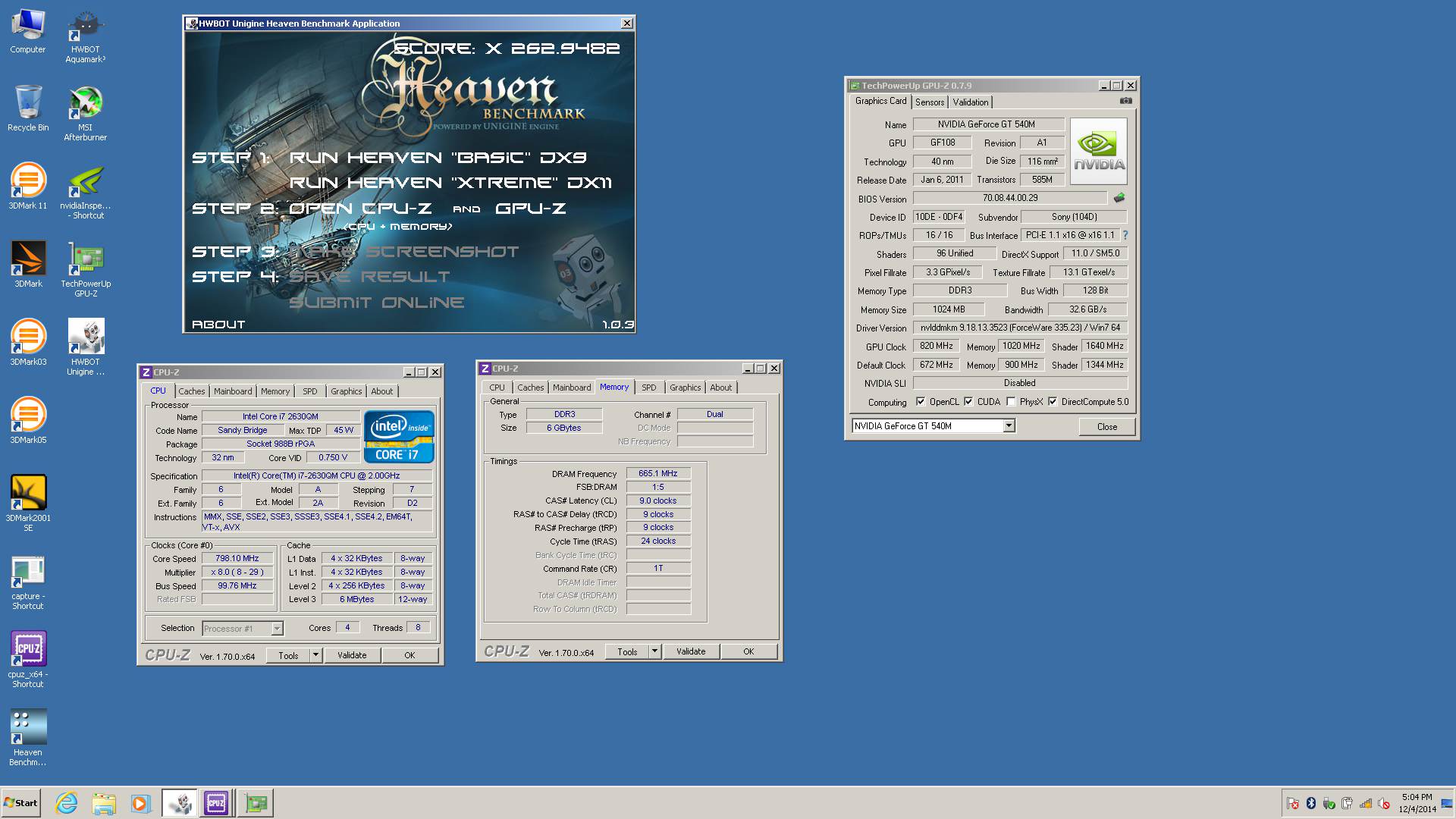Click the GPU-Z screenshot camera icon
Image resolution: width=1456 pixels, height=819 pixels.
coord(1126,101)
